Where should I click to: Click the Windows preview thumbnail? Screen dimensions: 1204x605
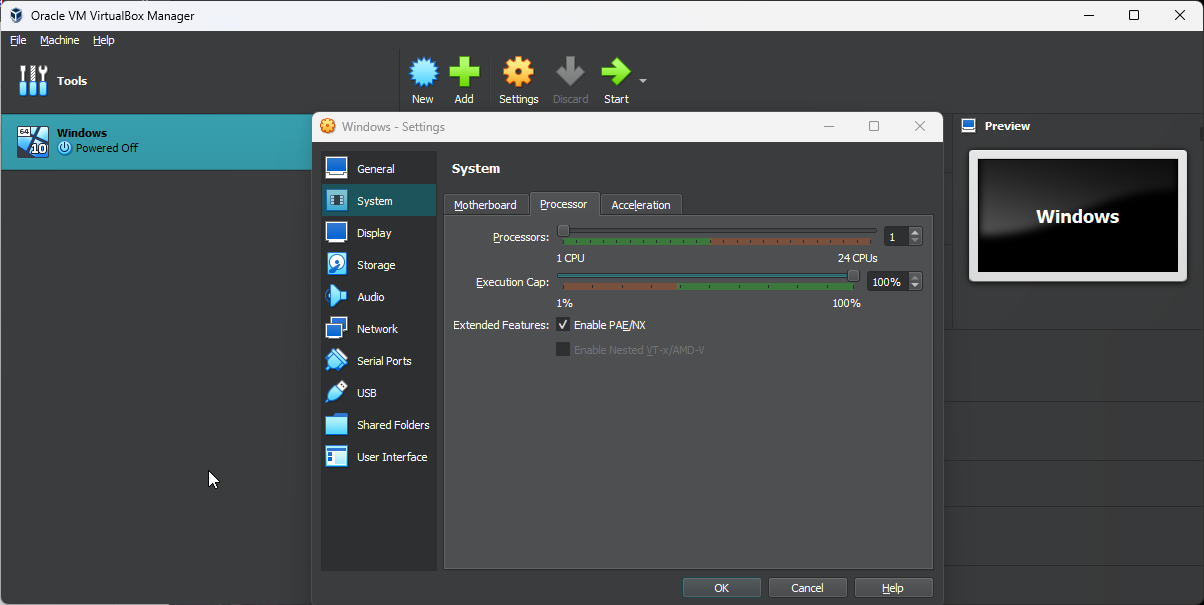(1078, 216)
